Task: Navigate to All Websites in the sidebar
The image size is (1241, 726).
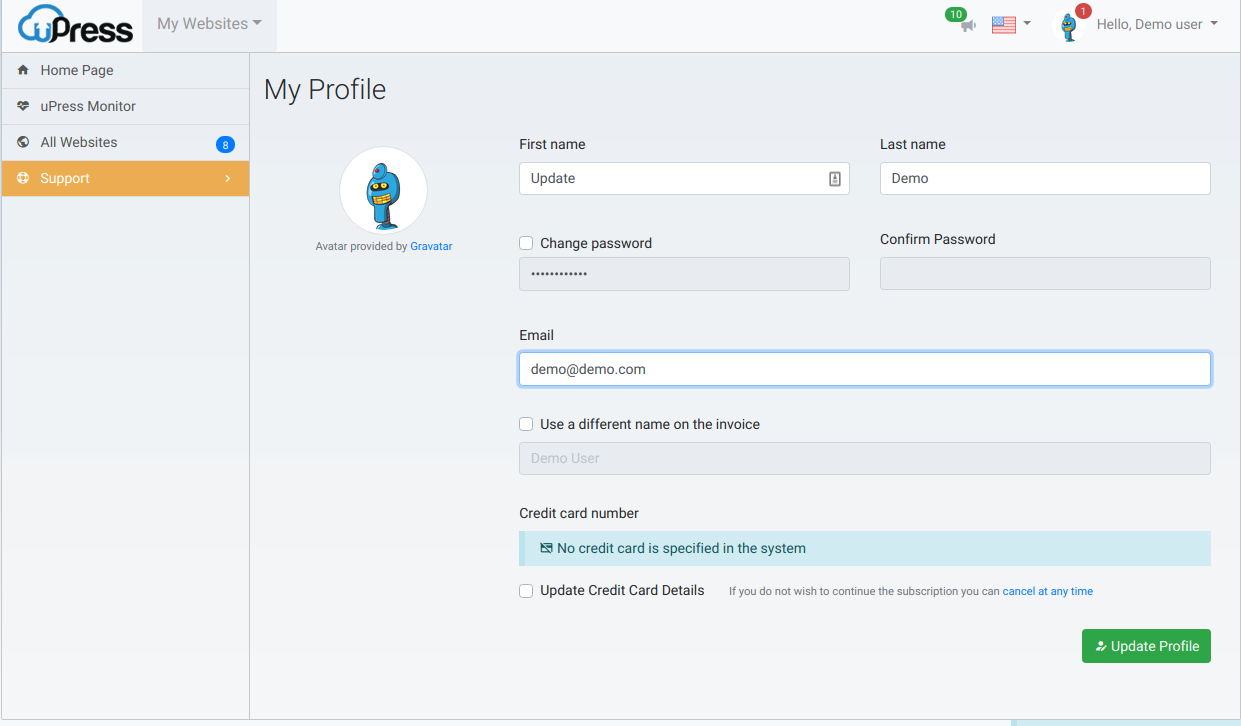Action: 80,142
